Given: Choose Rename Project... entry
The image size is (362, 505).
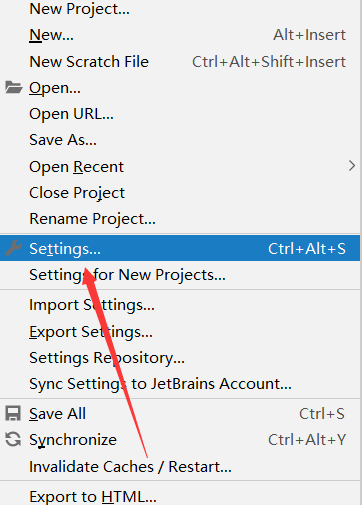Looking at the screenshot, I should tap(180, 219).
